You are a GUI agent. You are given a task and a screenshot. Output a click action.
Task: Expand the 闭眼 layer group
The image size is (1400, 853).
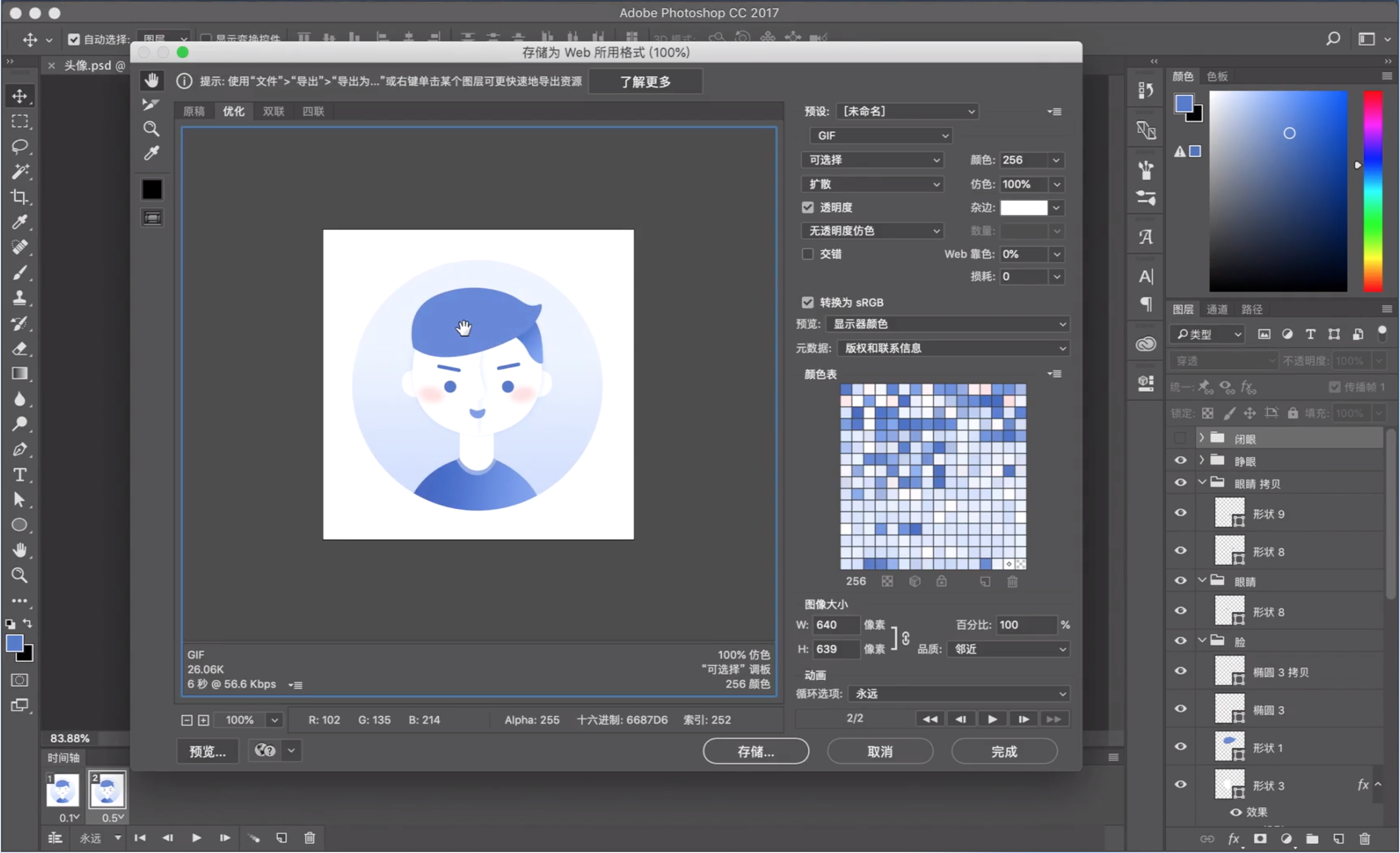point(1201,438)
